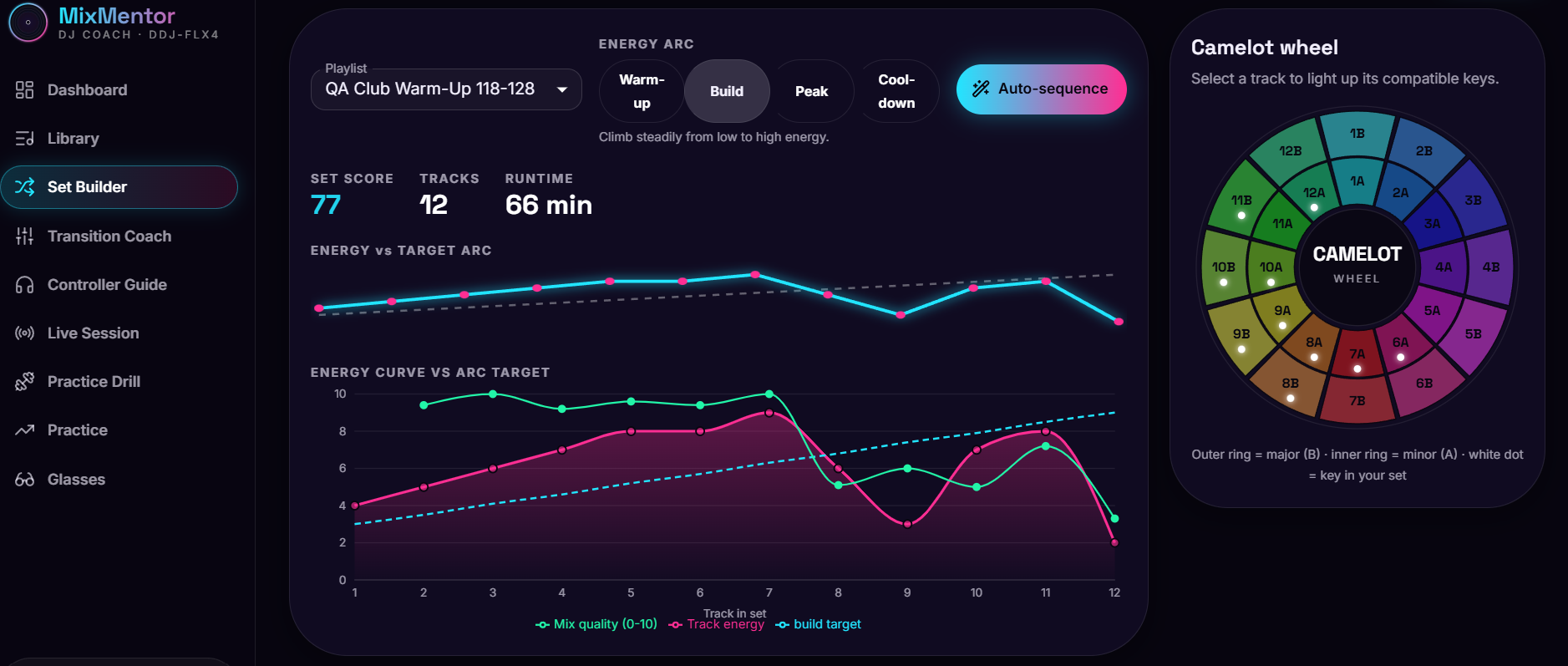The height and width of the screenshot is (666, 1568).
Task: Click the 5A inner ring segment
Action: click(1433, 311)
